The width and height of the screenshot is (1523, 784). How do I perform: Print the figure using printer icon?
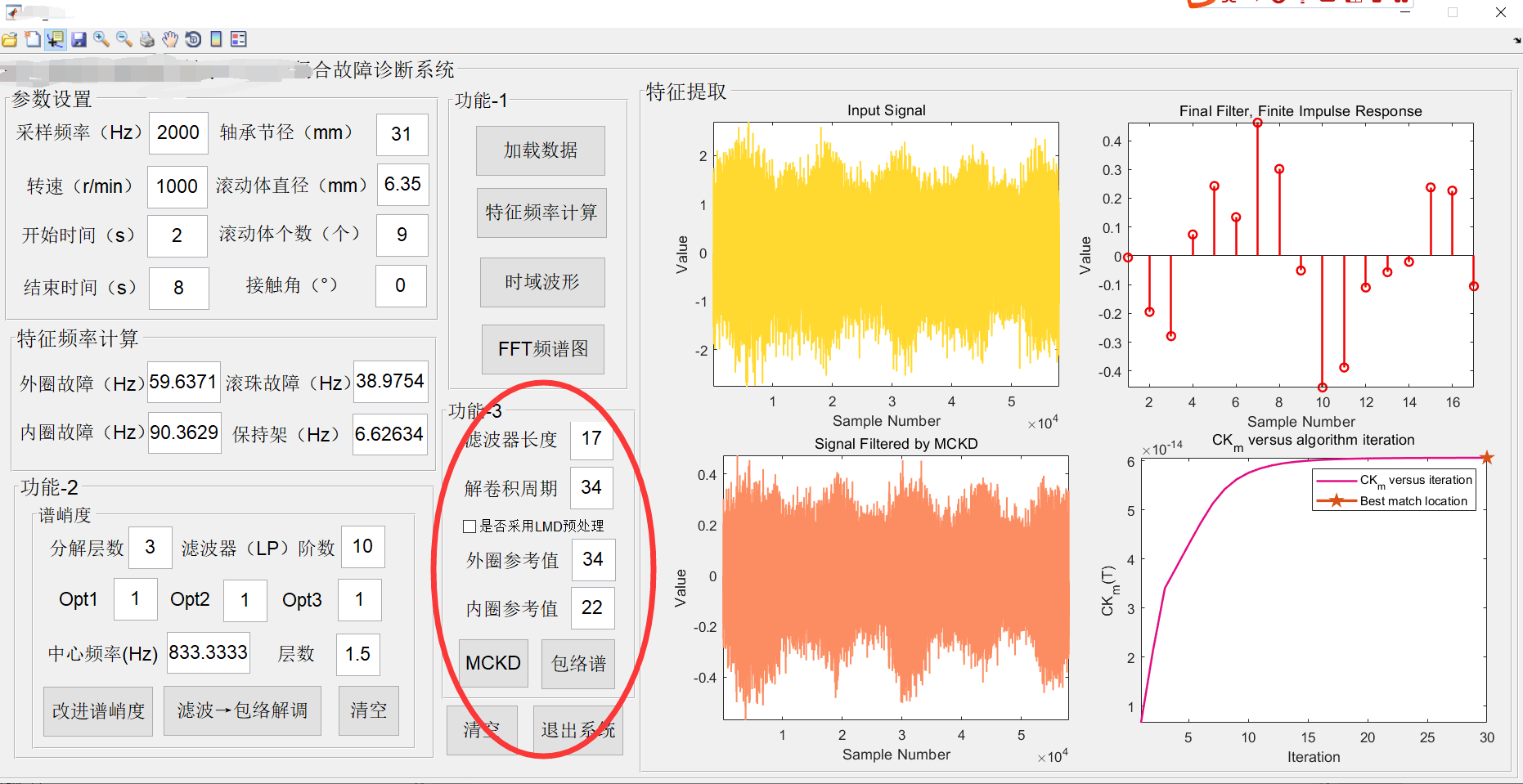click(147, 39)
